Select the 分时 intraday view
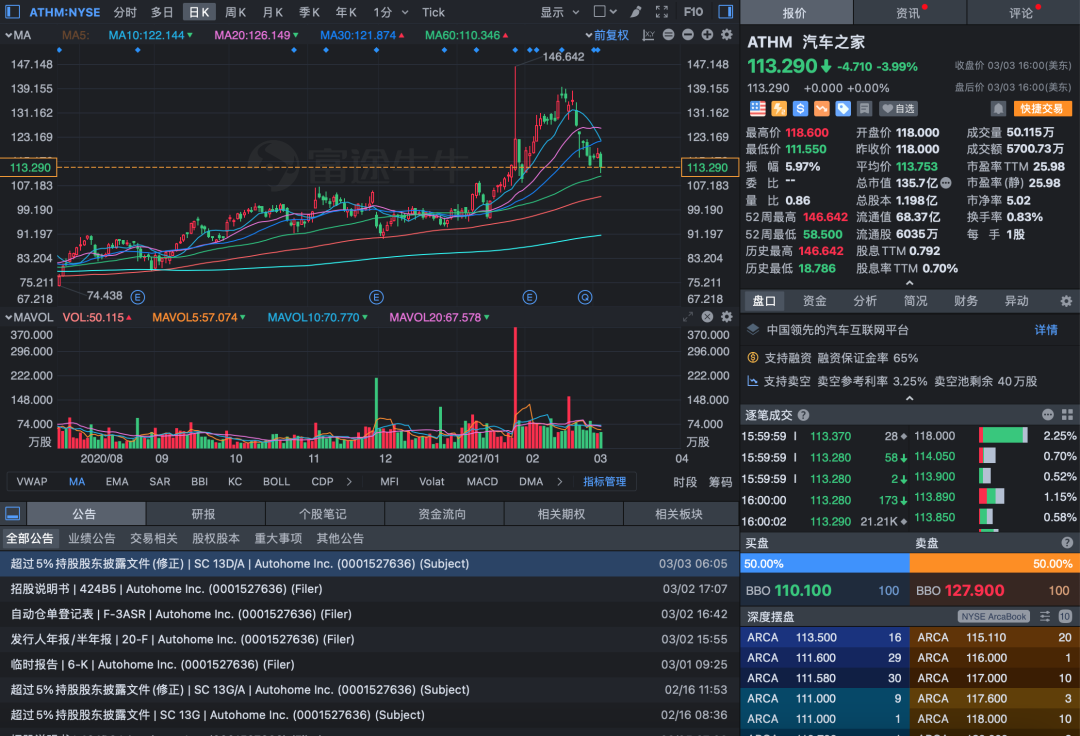This screenshot has height=736, width=1080. click(125, 12)
